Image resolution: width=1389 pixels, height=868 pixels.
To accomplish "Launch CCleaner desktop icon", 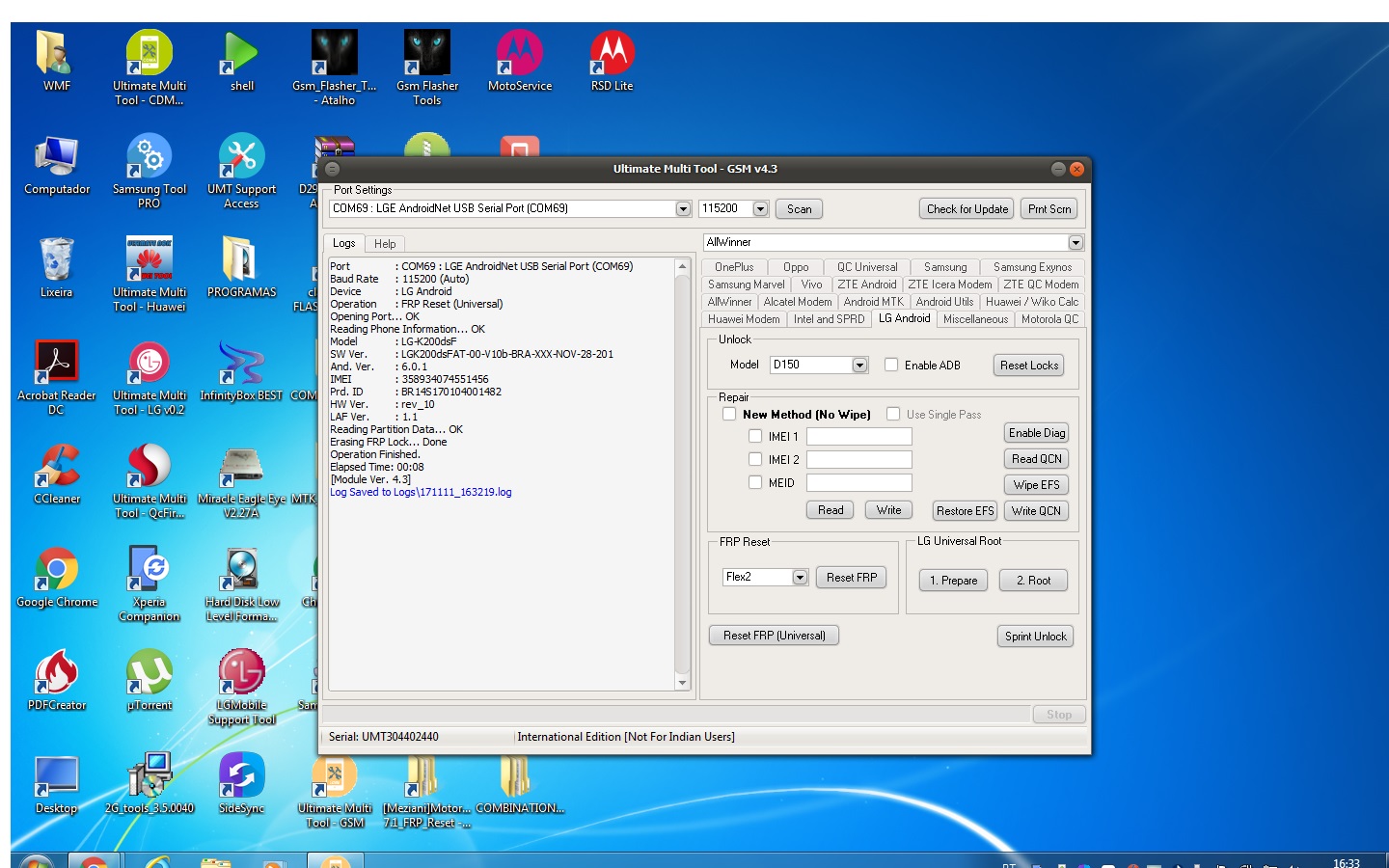I will (x=56, y=475).
